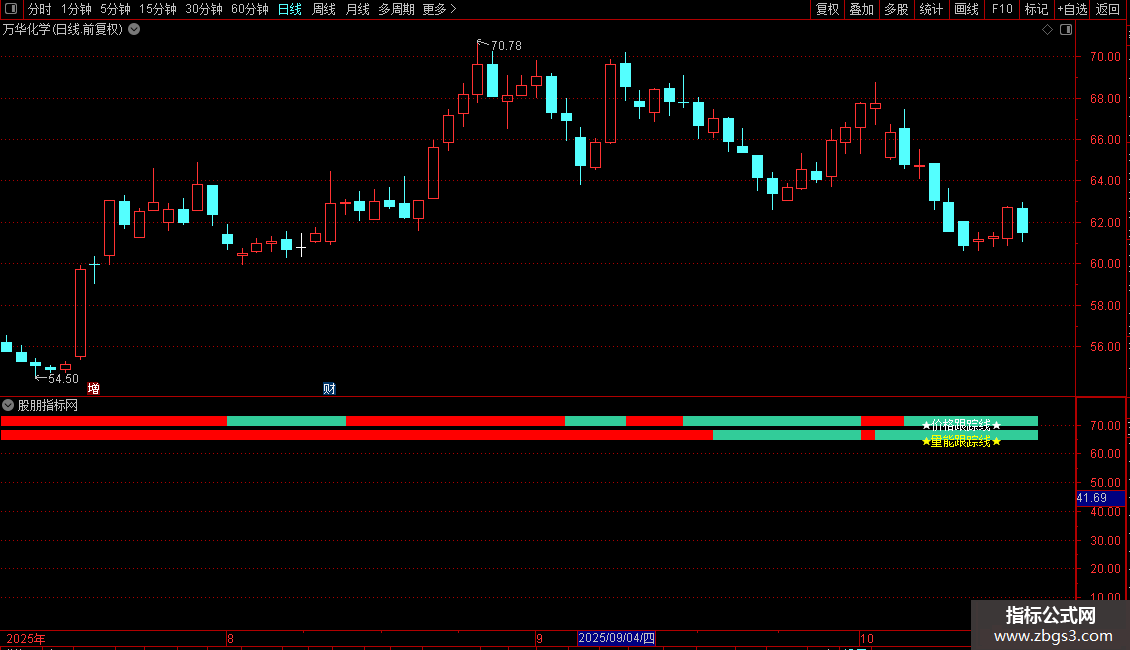This screenshot has width=1130, height=650.
Task: Open the 多周期 multi-period view
Action: (x=396, y=9)
